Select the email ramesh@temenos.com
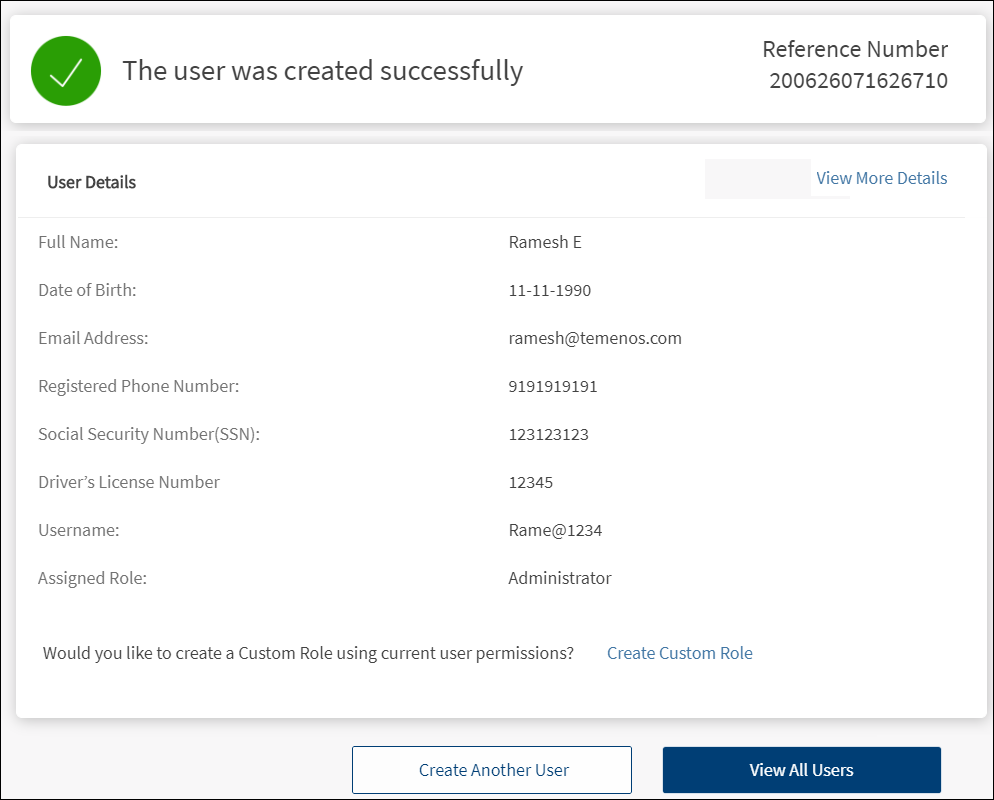The height and width of the screenshot is (800, 994). click(x=594, y=338)
